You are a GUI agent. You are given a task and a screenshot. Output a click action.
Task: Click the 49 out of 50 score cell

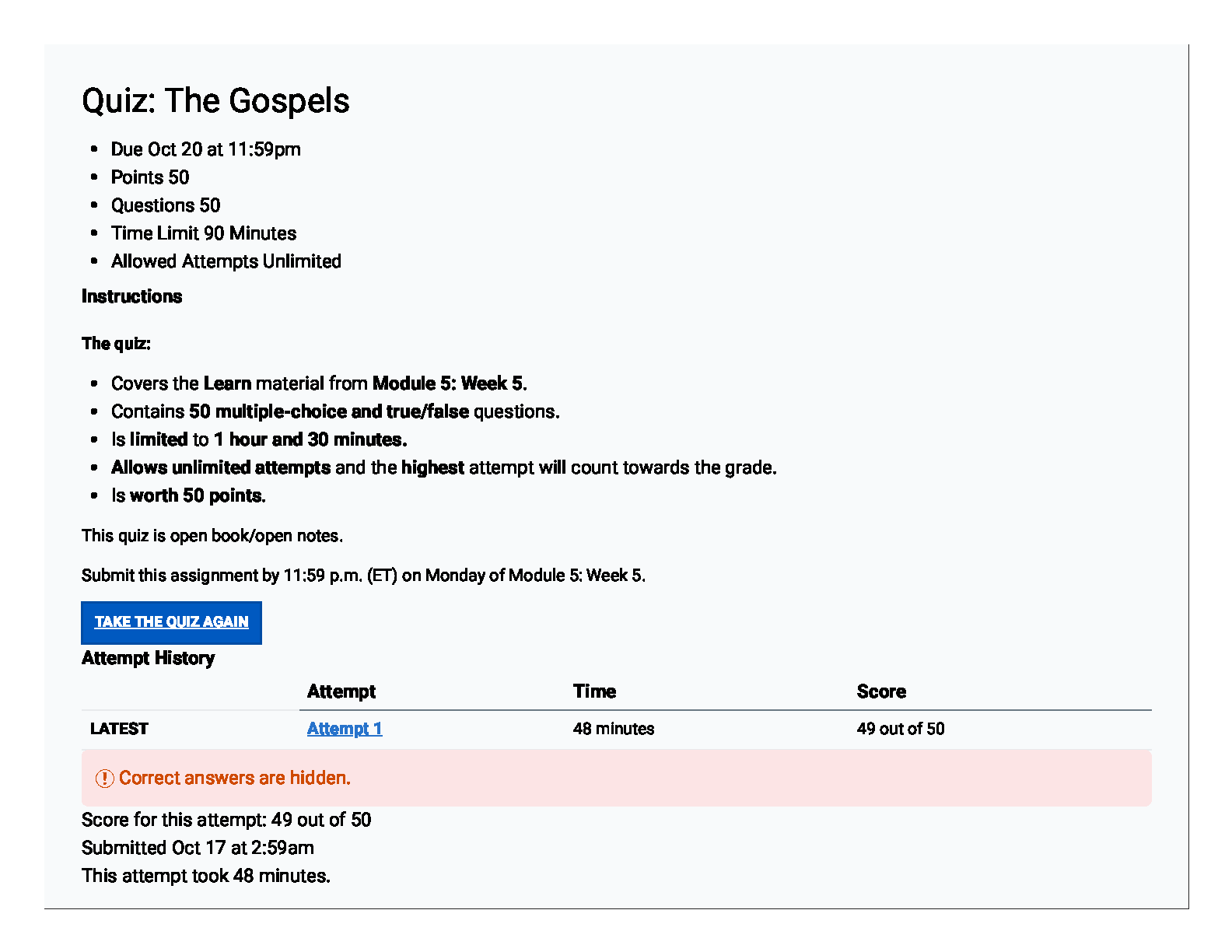pyautogui.click(x=901, y=729)
